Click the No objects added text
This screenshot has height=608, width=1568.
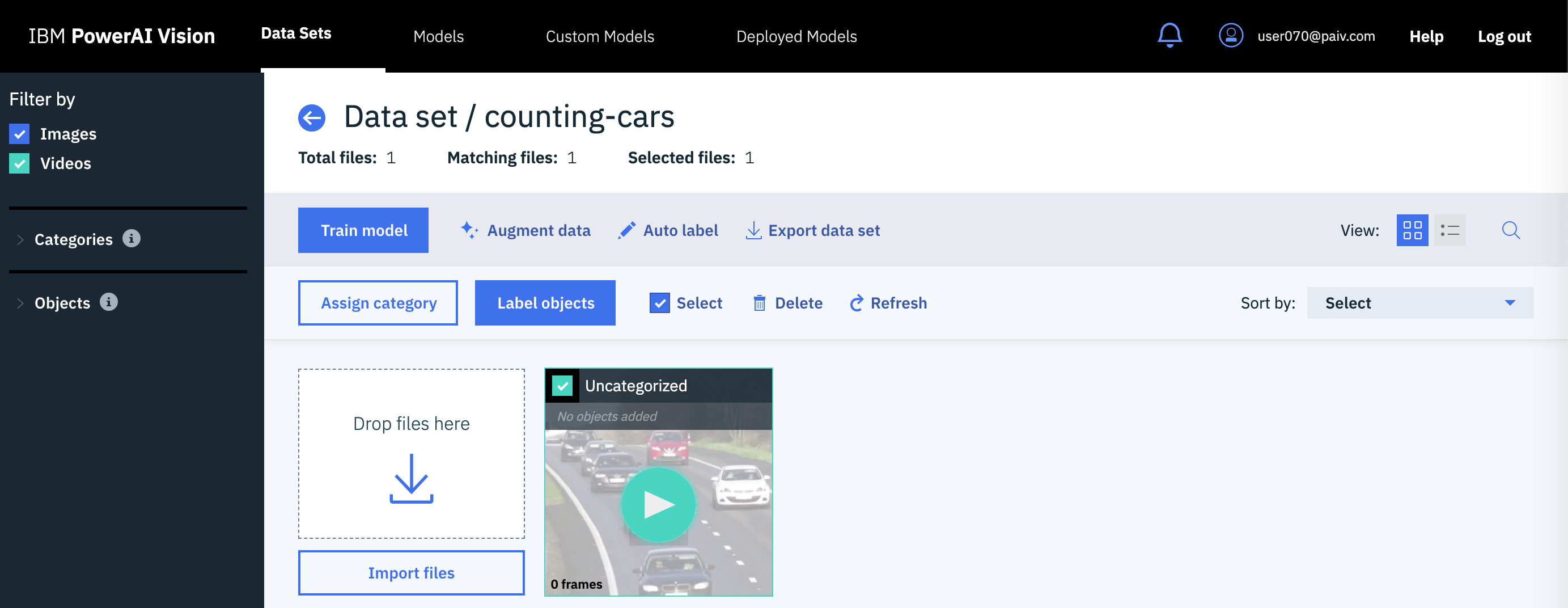[607, 416]
